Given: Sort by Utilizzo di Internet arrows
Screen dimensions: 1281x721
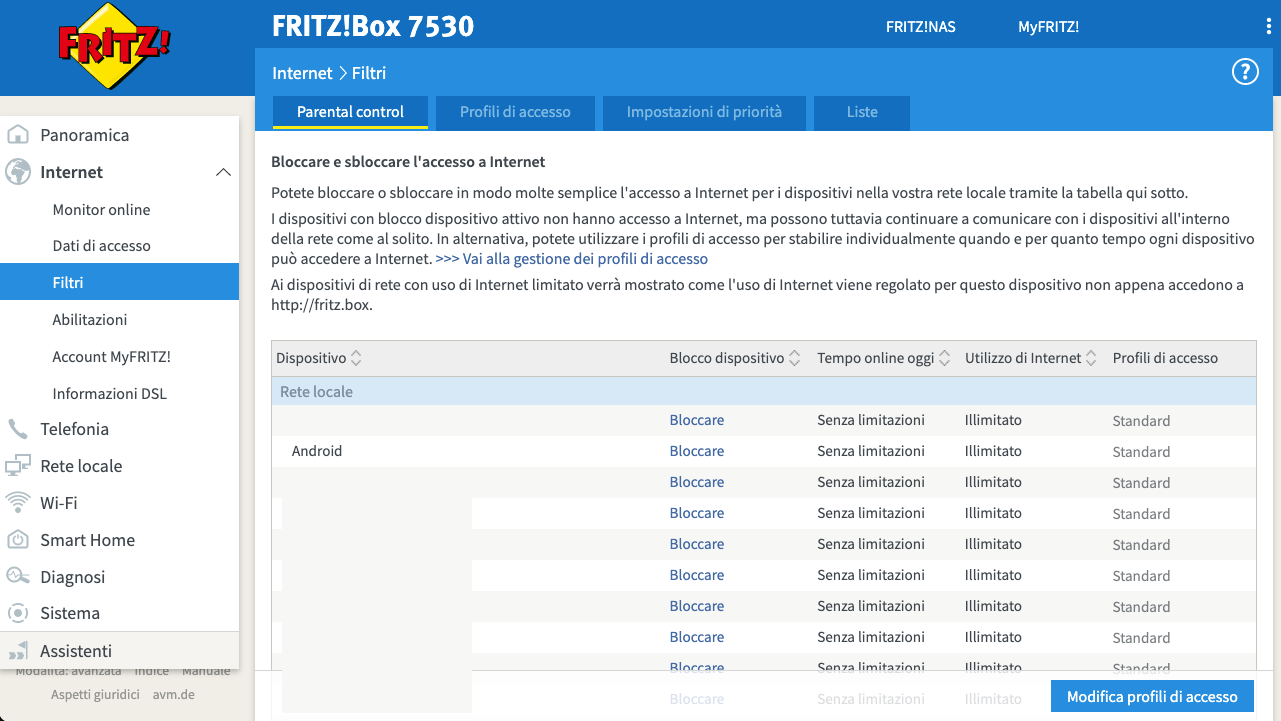Looking at the screenshot, I should [1092, 358].
